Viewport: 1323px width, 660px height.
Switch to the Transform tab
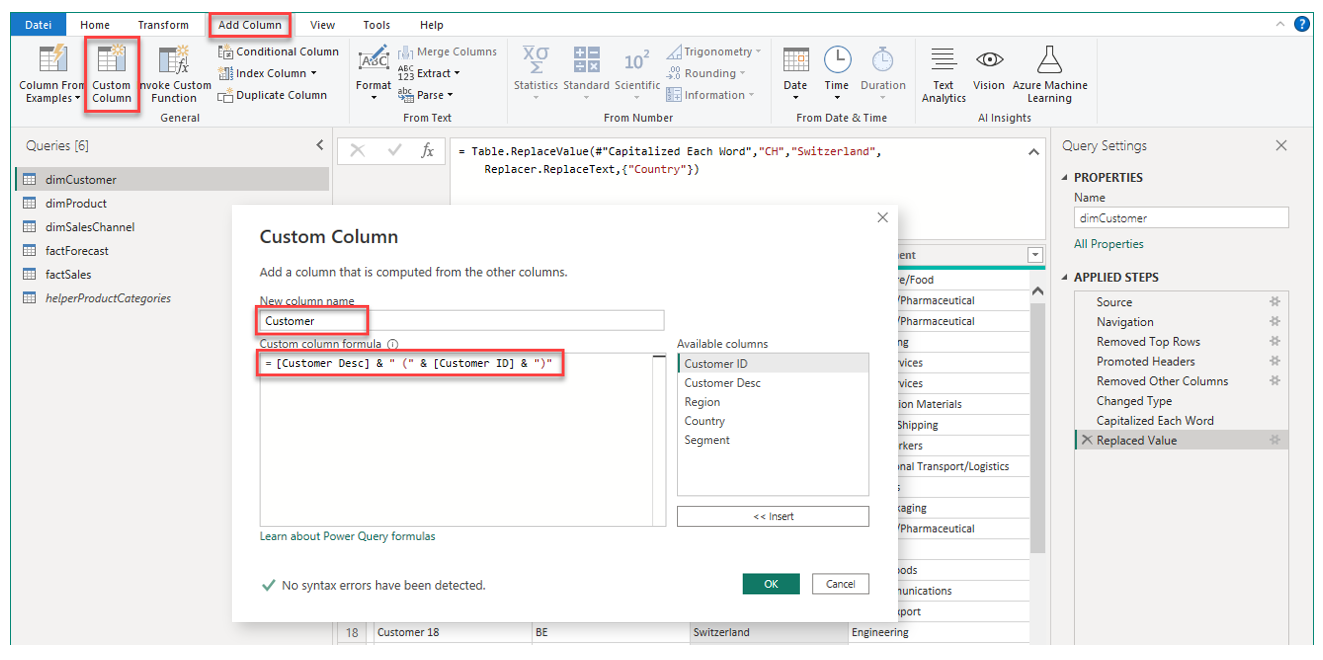point(163,25)
